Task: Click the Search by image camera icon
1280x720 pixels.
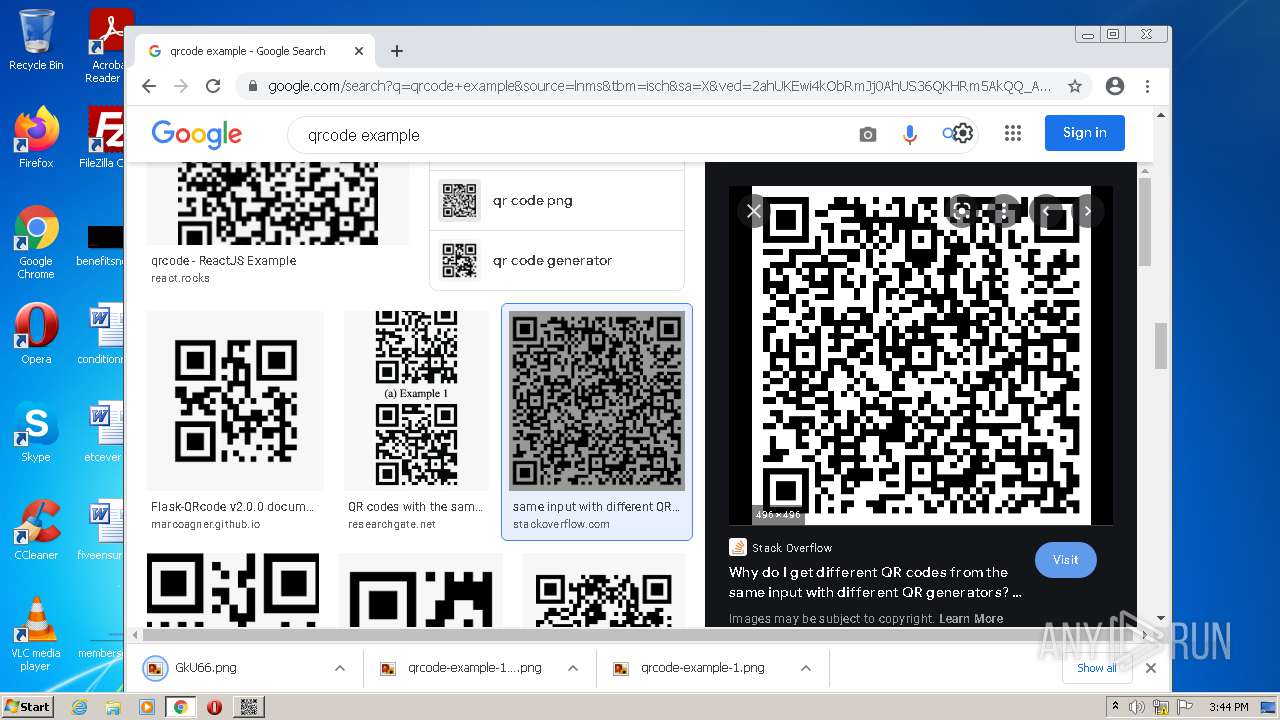Action: pos(868,134)
